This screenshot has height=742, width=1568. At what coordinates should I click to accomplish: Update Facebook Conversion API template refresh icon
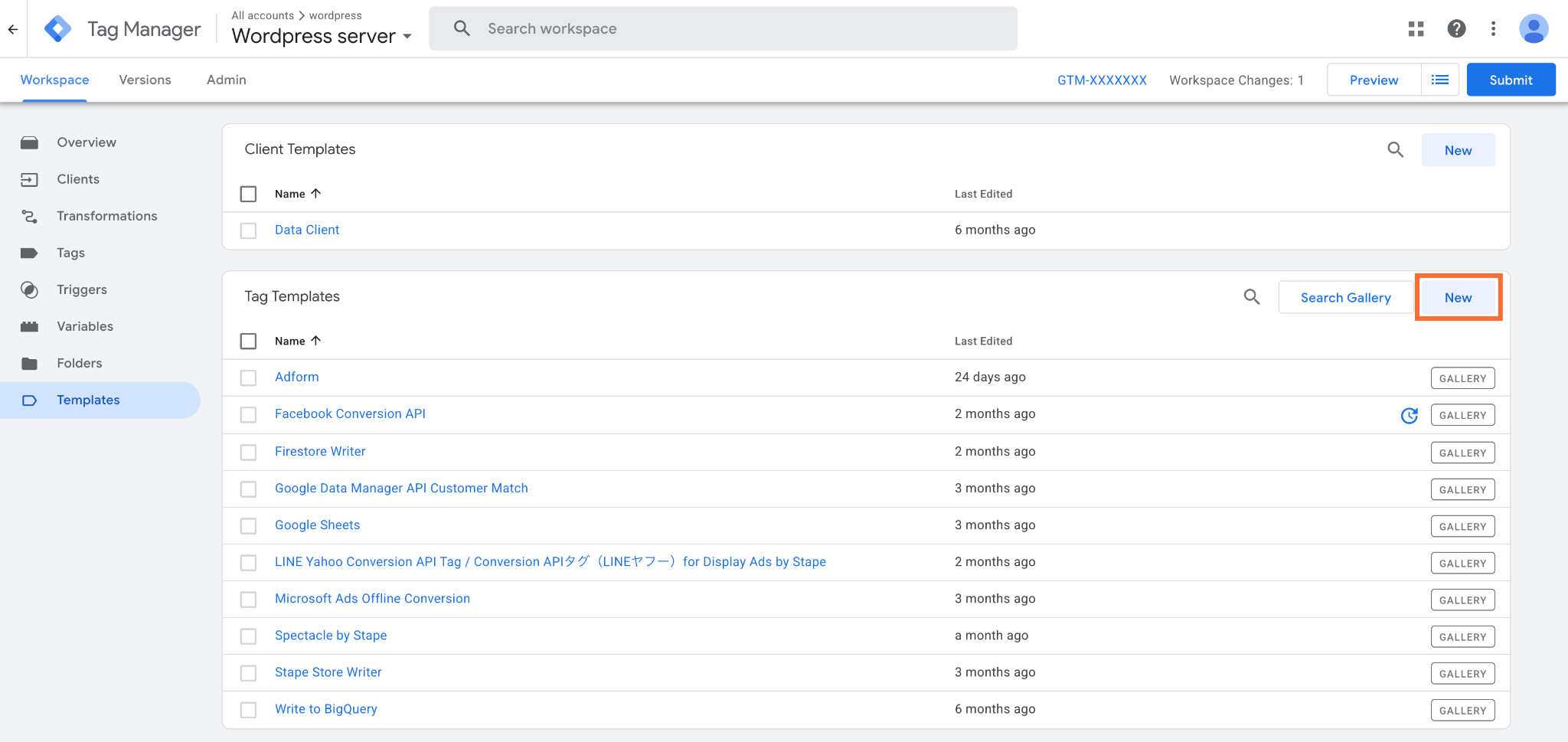1410,415
